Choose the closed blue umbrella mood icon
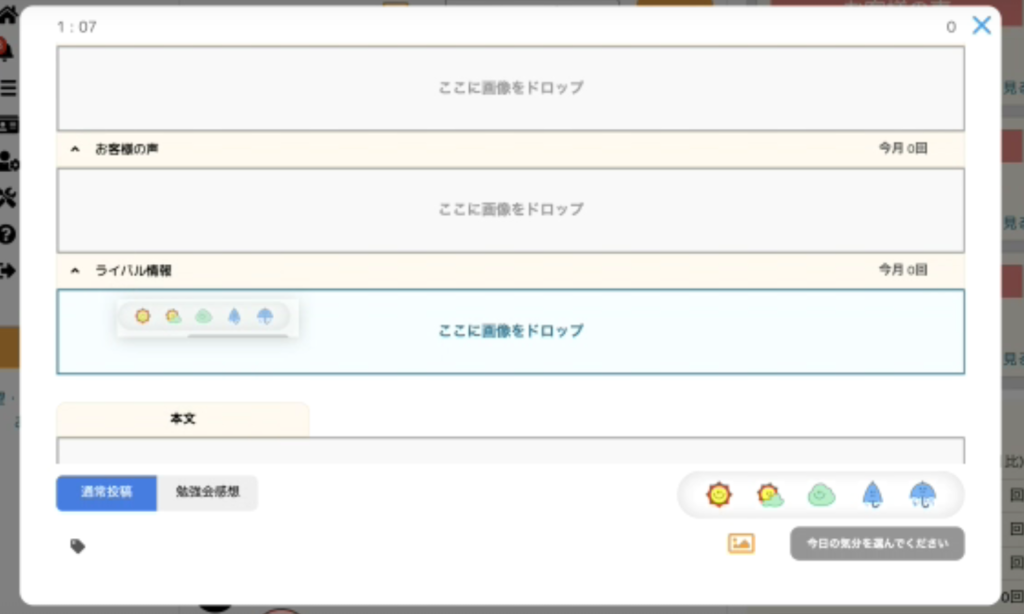Screen dimensions: 1024x614 click(x=872, y=494)
